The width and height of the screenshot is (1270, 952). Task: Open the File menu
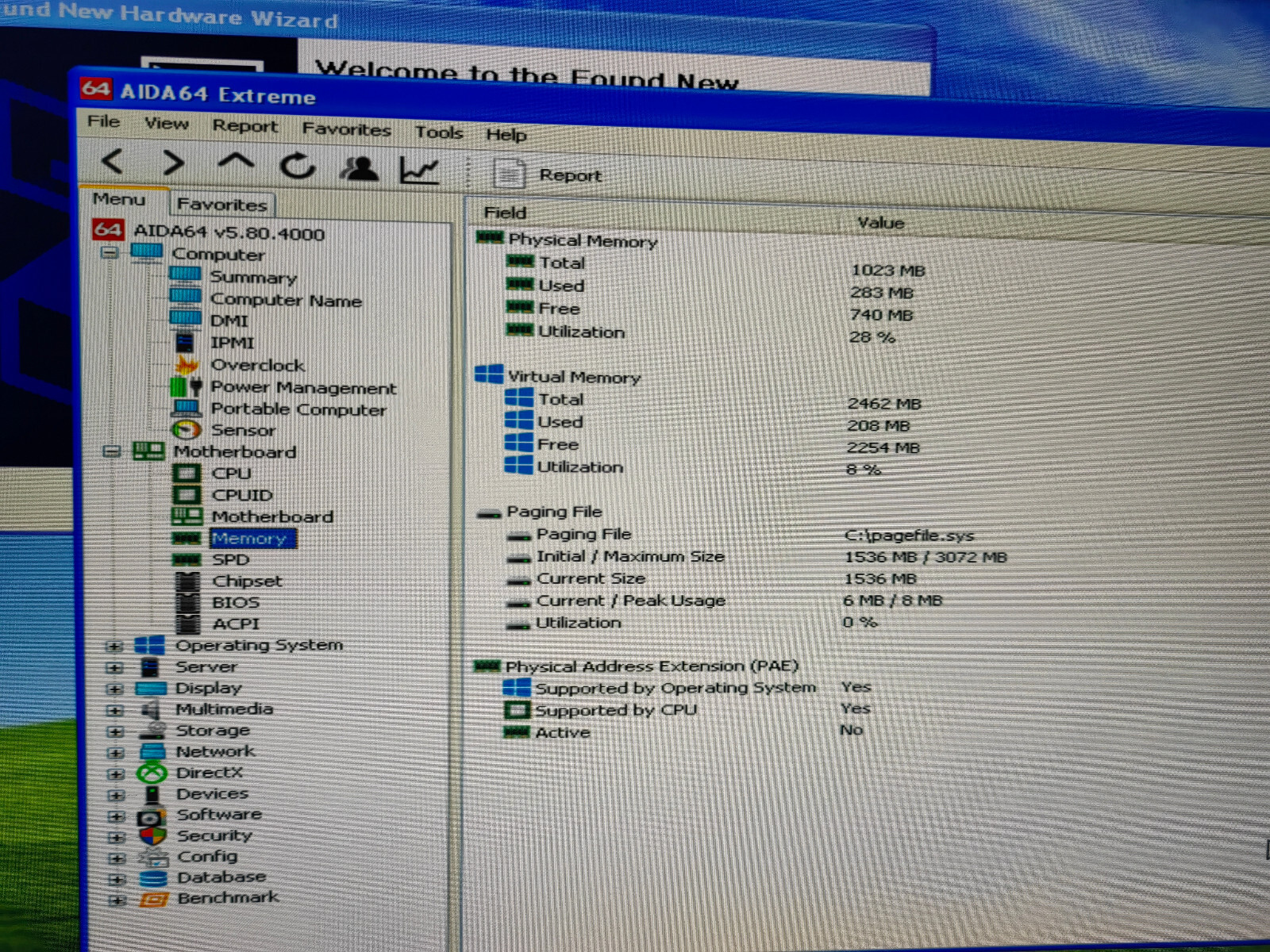click(104, 121)
